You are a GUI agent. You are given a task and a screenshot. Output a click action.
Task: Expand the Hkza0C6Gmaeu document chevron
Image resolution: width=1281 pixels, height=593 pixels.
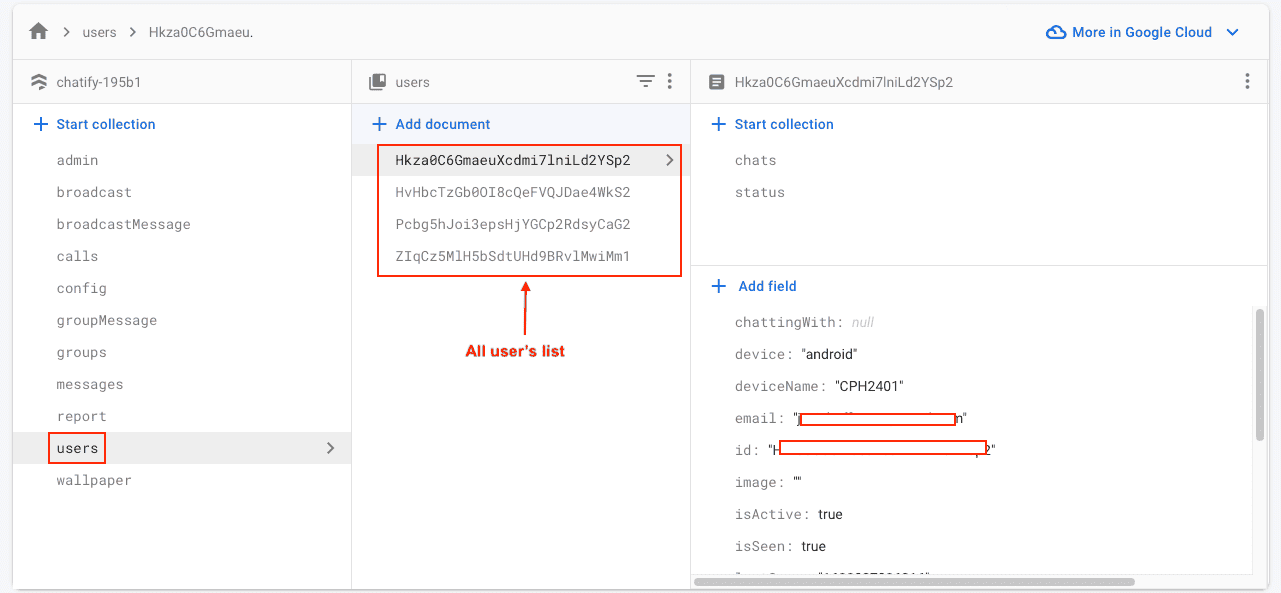tap(670, 160)
